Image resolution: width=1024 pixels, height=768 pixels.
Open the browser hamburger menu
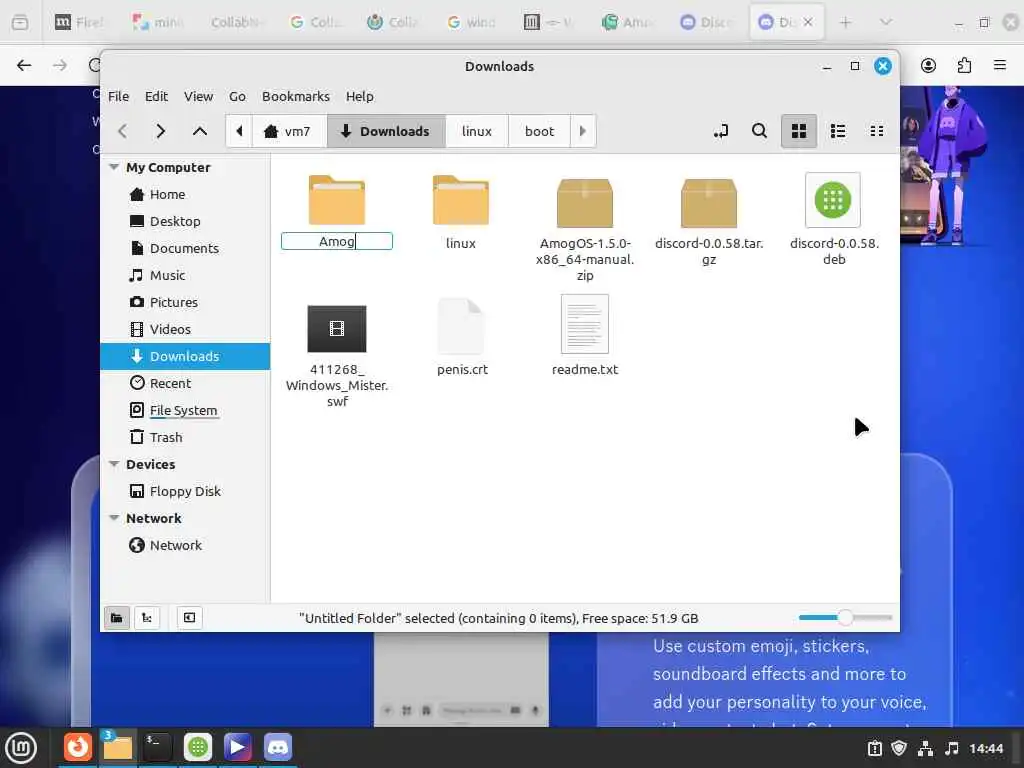pos(1000,65)
